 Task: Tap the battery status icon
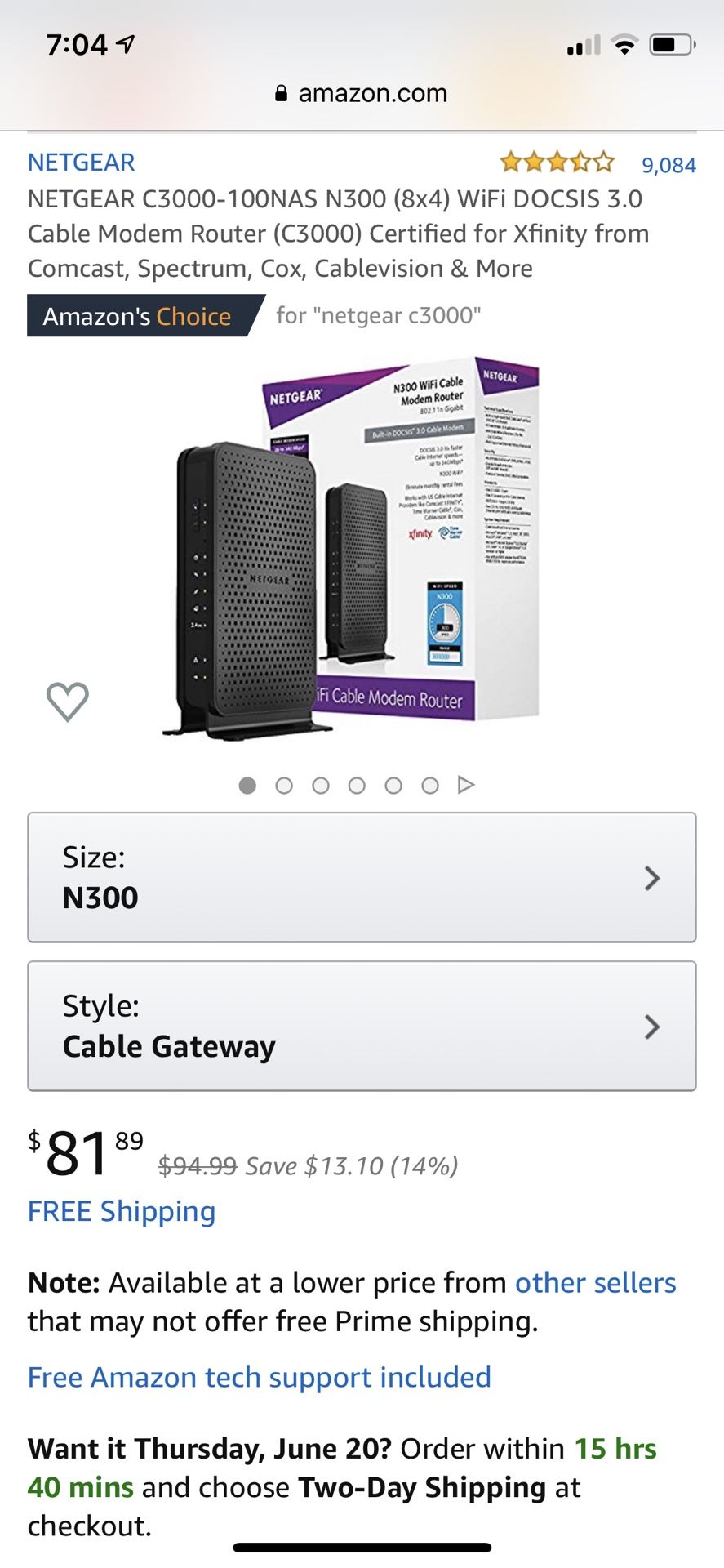coord(672,45)
